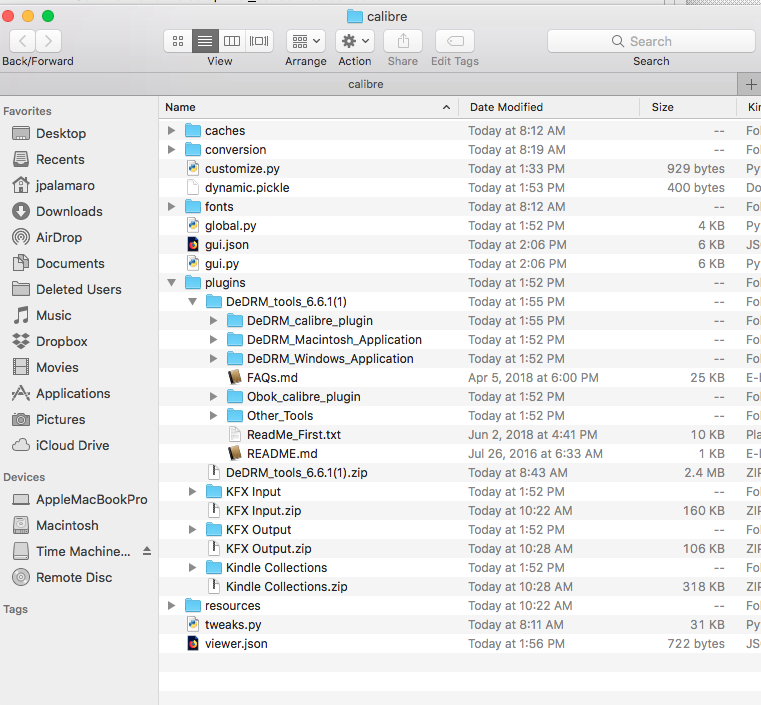Expand the Obok_calibre_plugin folder
Viewport: 761px width, 705px height.
tap(213, 396)
